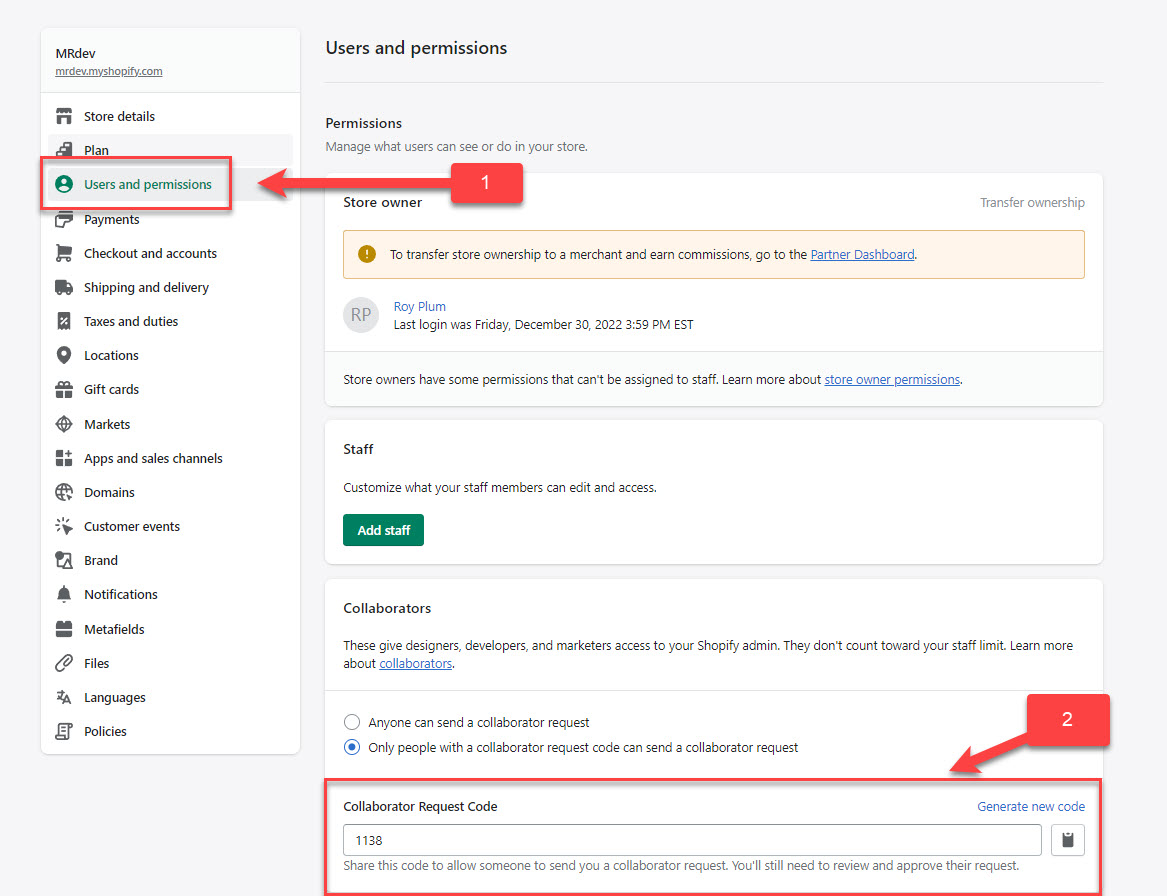Click Generate new code
Image resolution: width=1167 pixels, height=896 pixels.
coord(1031,806)
